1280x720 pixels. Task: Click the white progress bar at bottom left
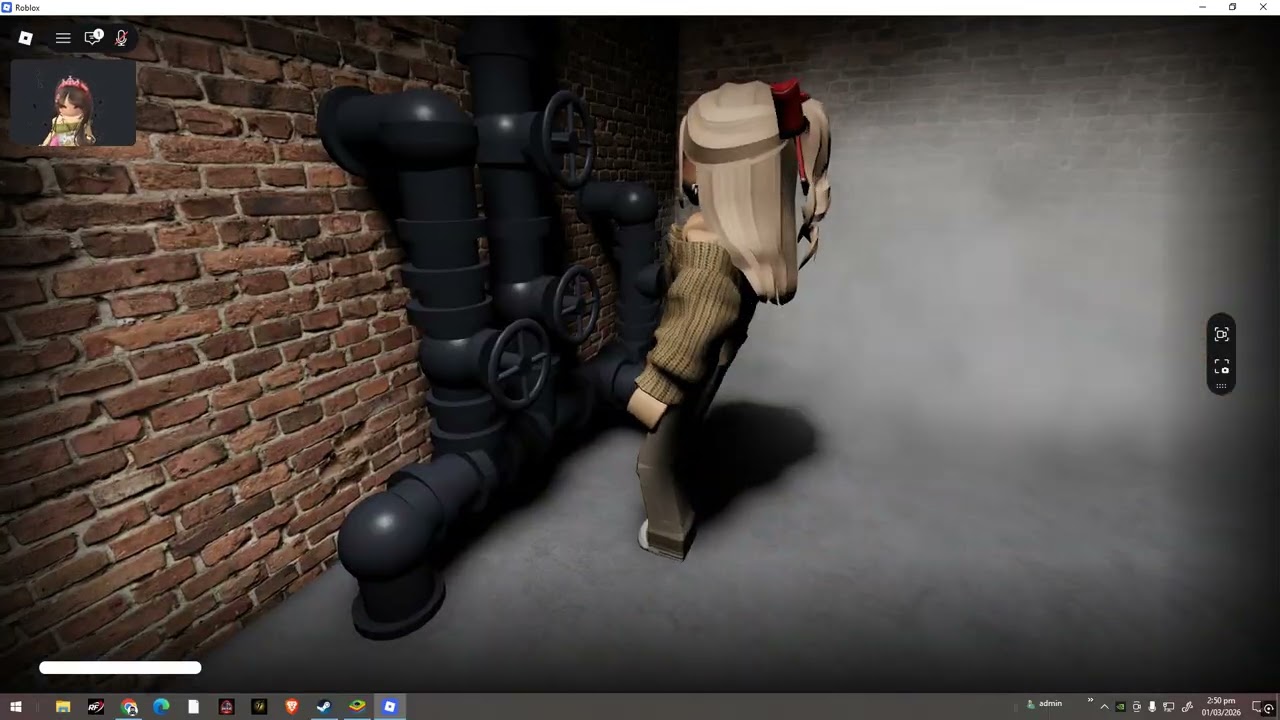click(120, 667)
